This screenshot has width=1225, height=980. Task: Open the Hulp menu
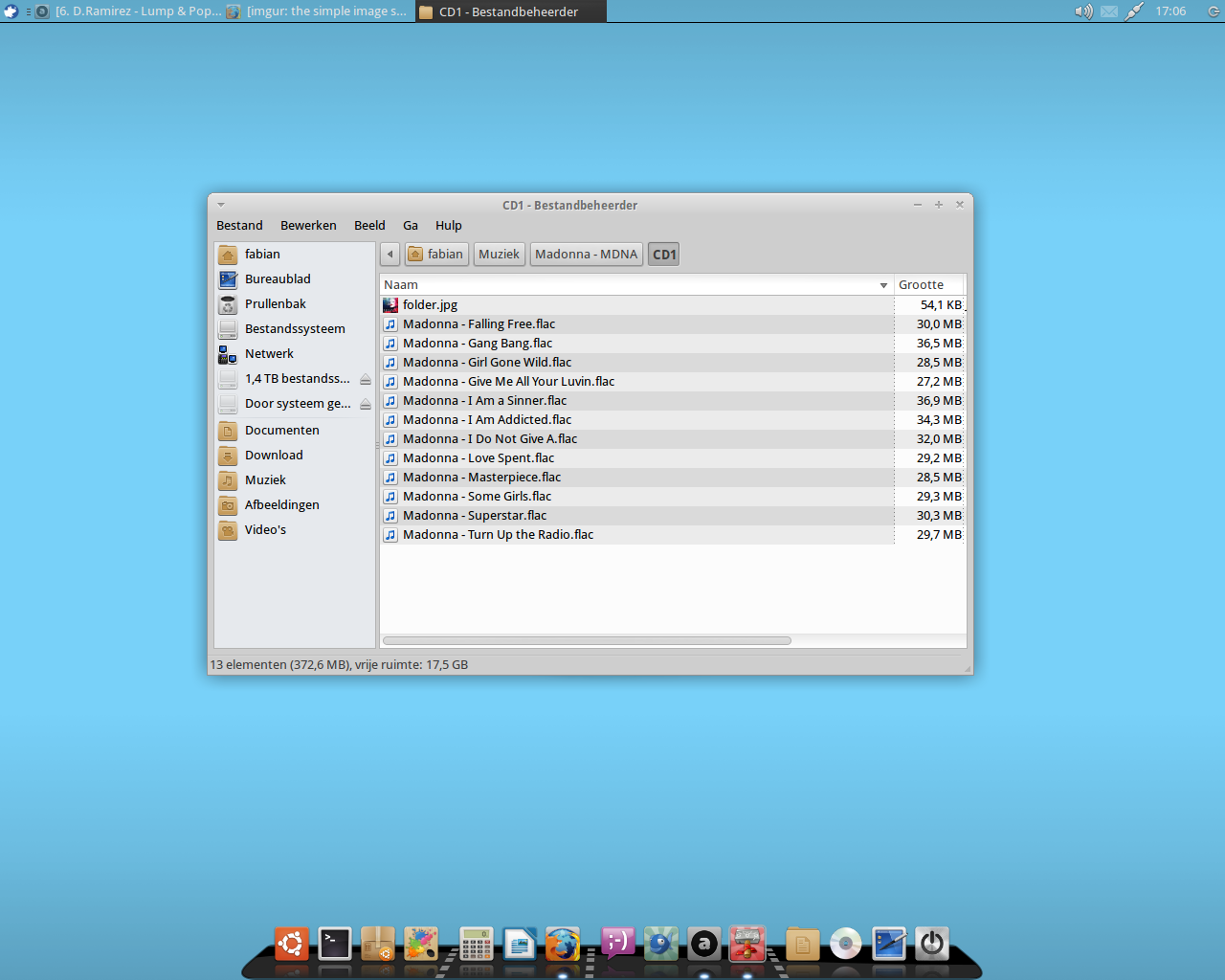pyautogui.click(x=449, y=226)
